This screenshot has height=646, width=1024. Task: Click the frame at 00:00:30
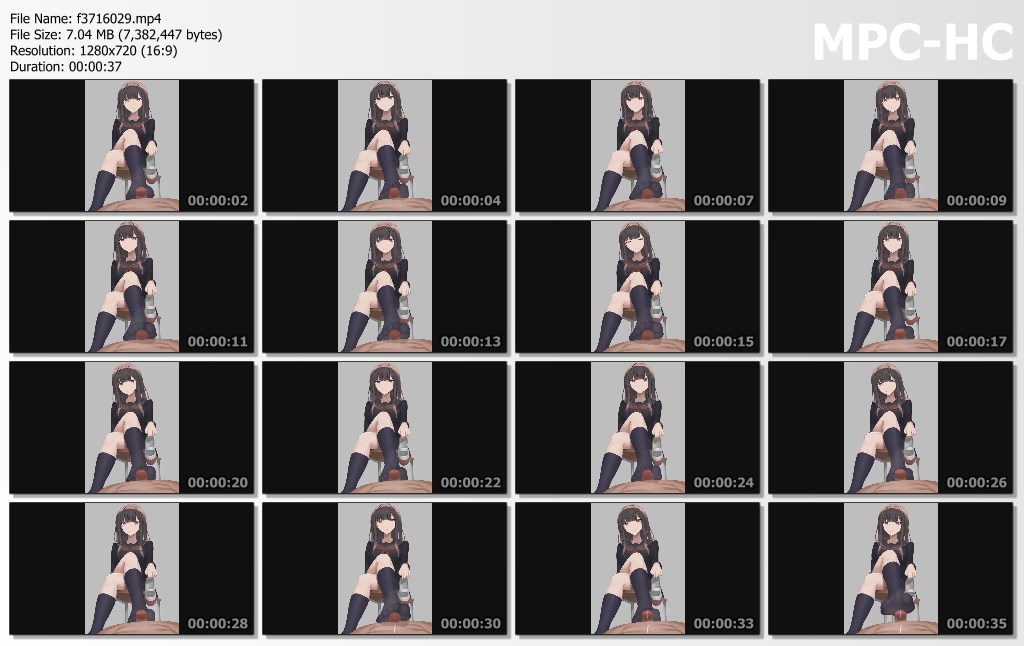pos(385,569)
